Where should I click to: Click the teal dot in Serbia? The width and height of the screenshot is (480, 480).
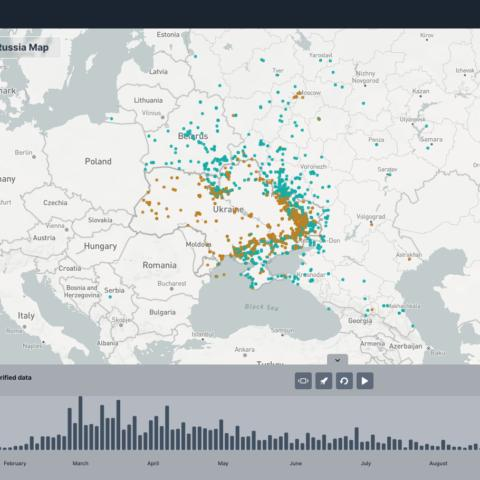pos(110,297)
